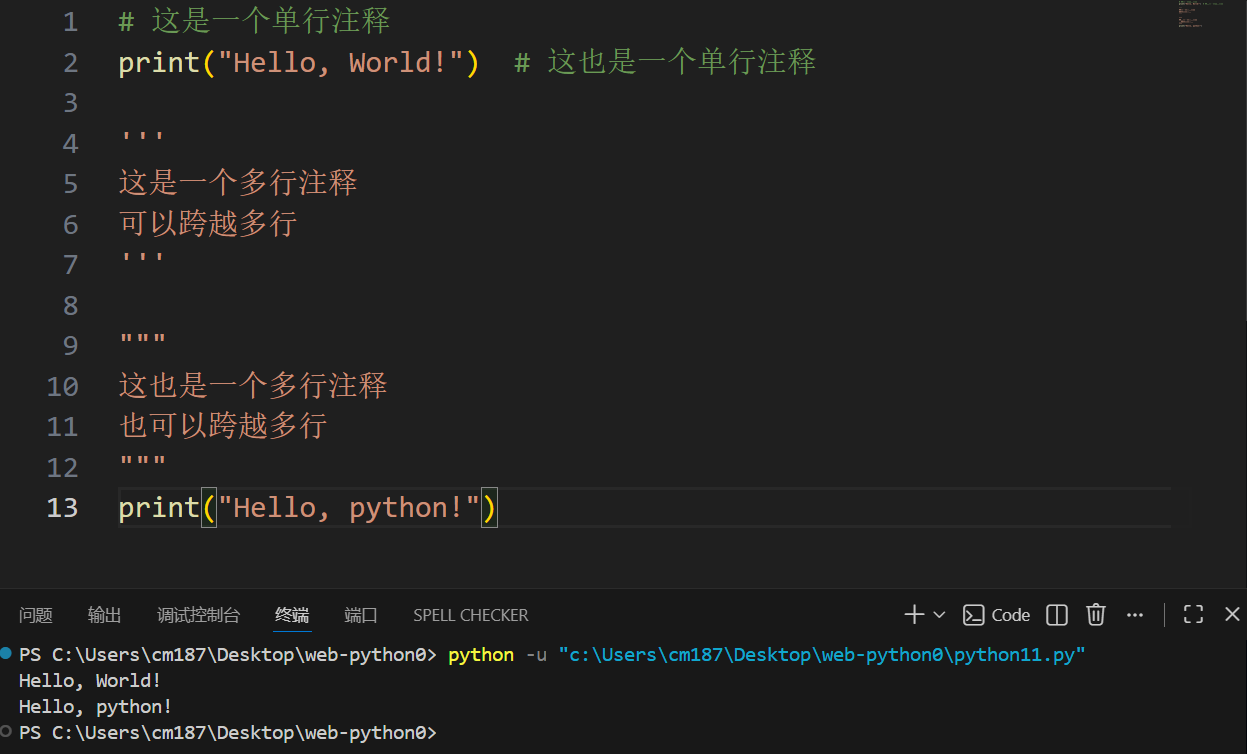Click line number 13 in the editor gutter
Screen dimensions: 1247x754
tap(61, 507)
